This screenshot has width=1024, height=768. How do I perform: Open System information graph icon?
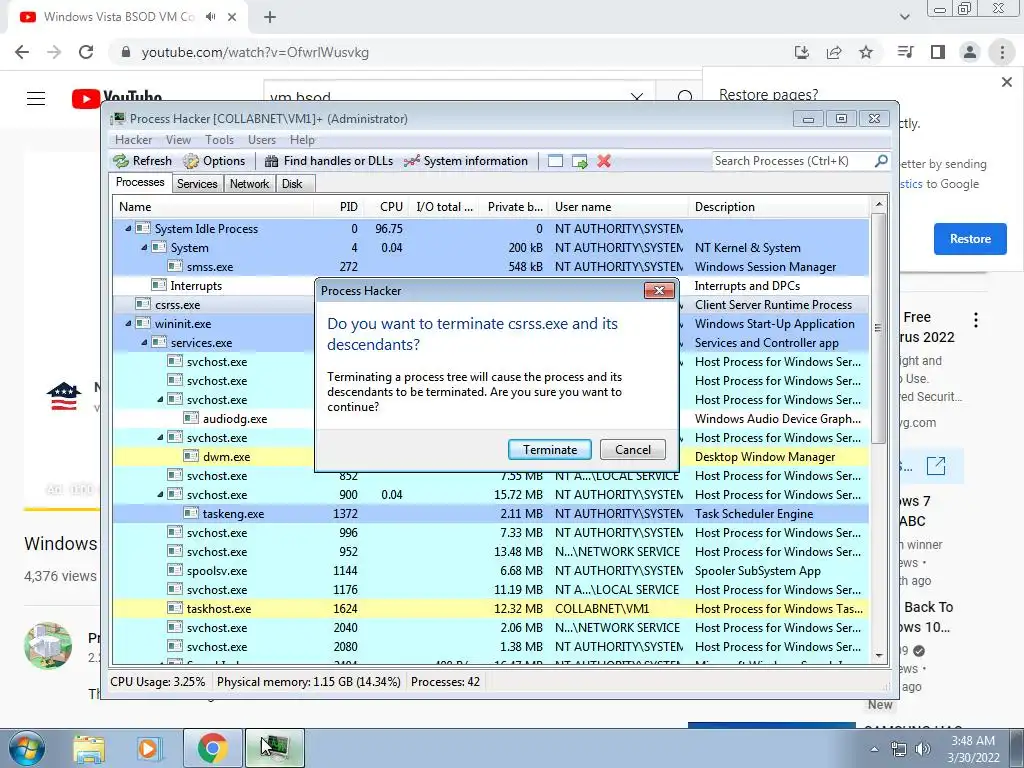point(411,161)
